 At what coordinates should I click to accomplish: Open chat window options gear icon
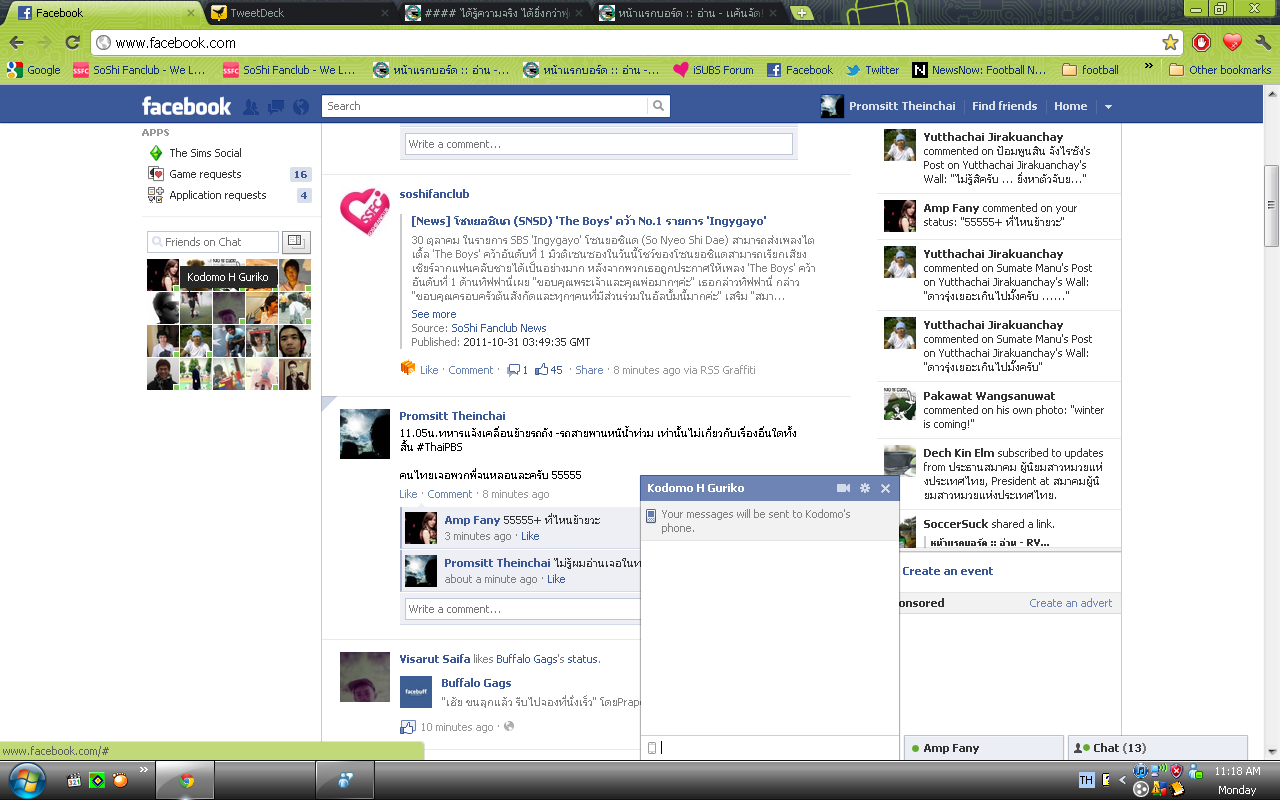pyautogui.click(x=865, y=488)
